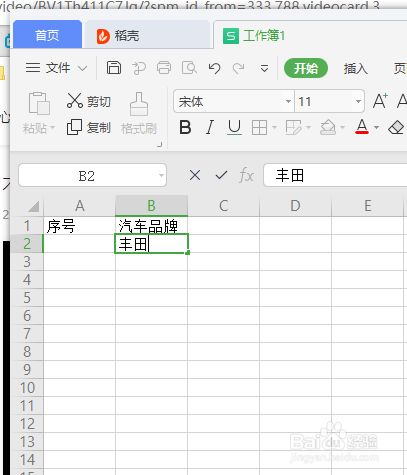Confirm cell entry with checkmark button
The height and width of the screenshot is (475, 407).
point(221,175)
